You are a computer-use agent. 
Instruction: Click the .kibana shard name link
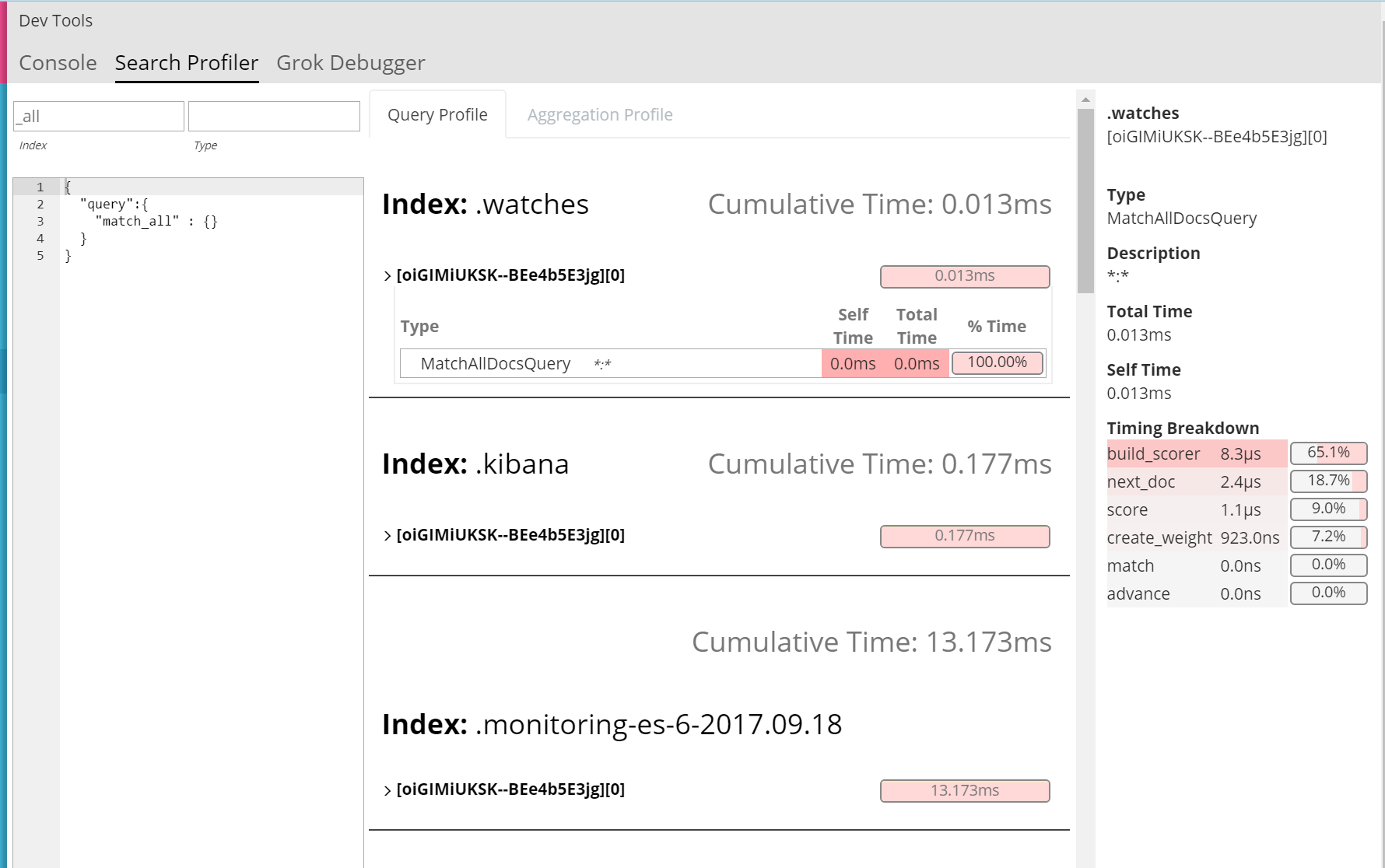510,535
